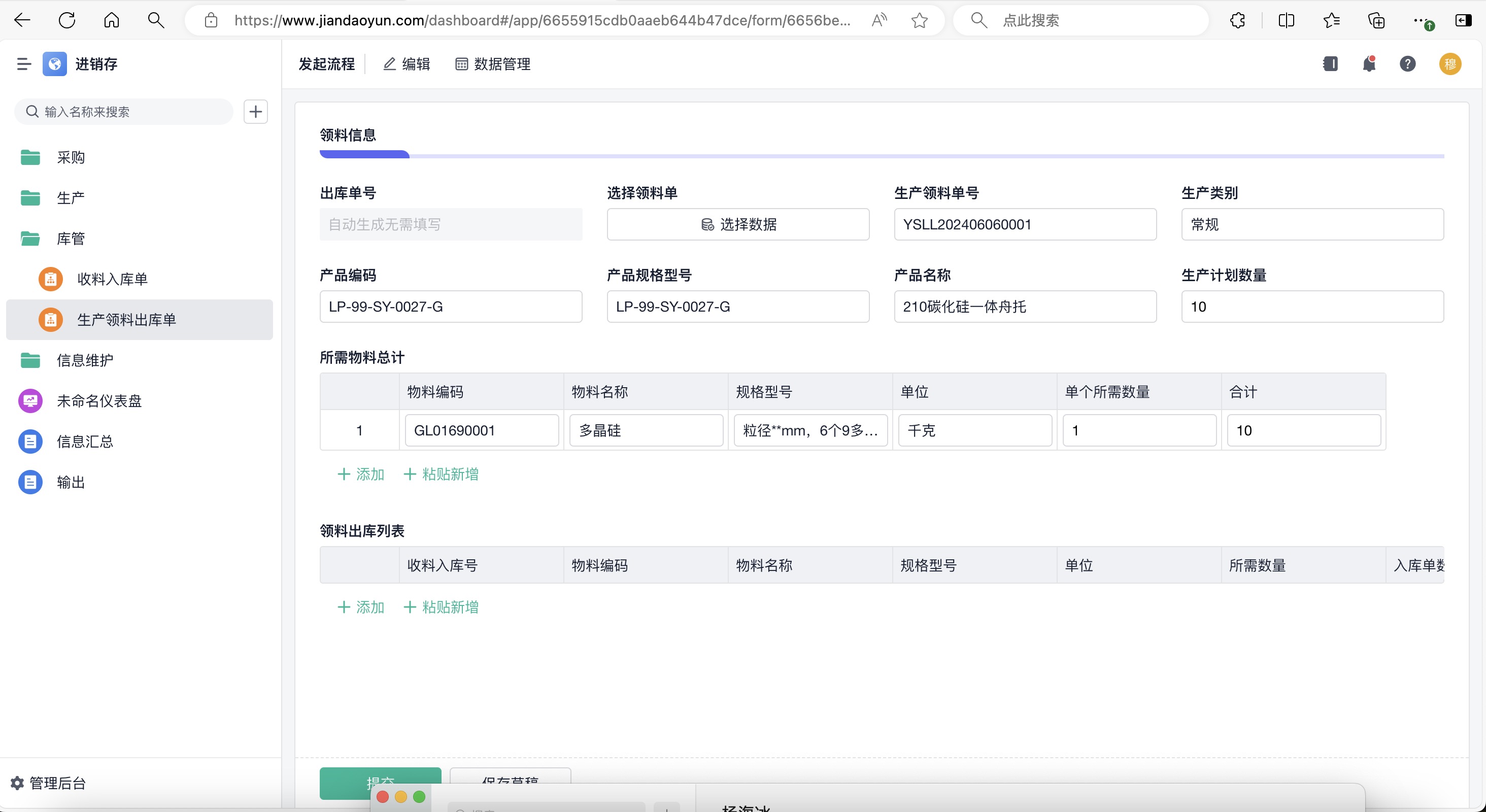1486x812 pixels.
Task: Click the red close dot of bottom window
Action: click(383, 797)
